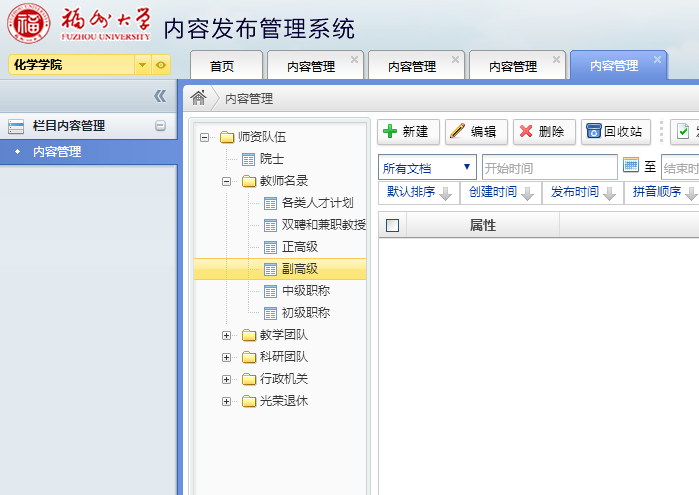Open the calendar date picker icon

point(631,165)
